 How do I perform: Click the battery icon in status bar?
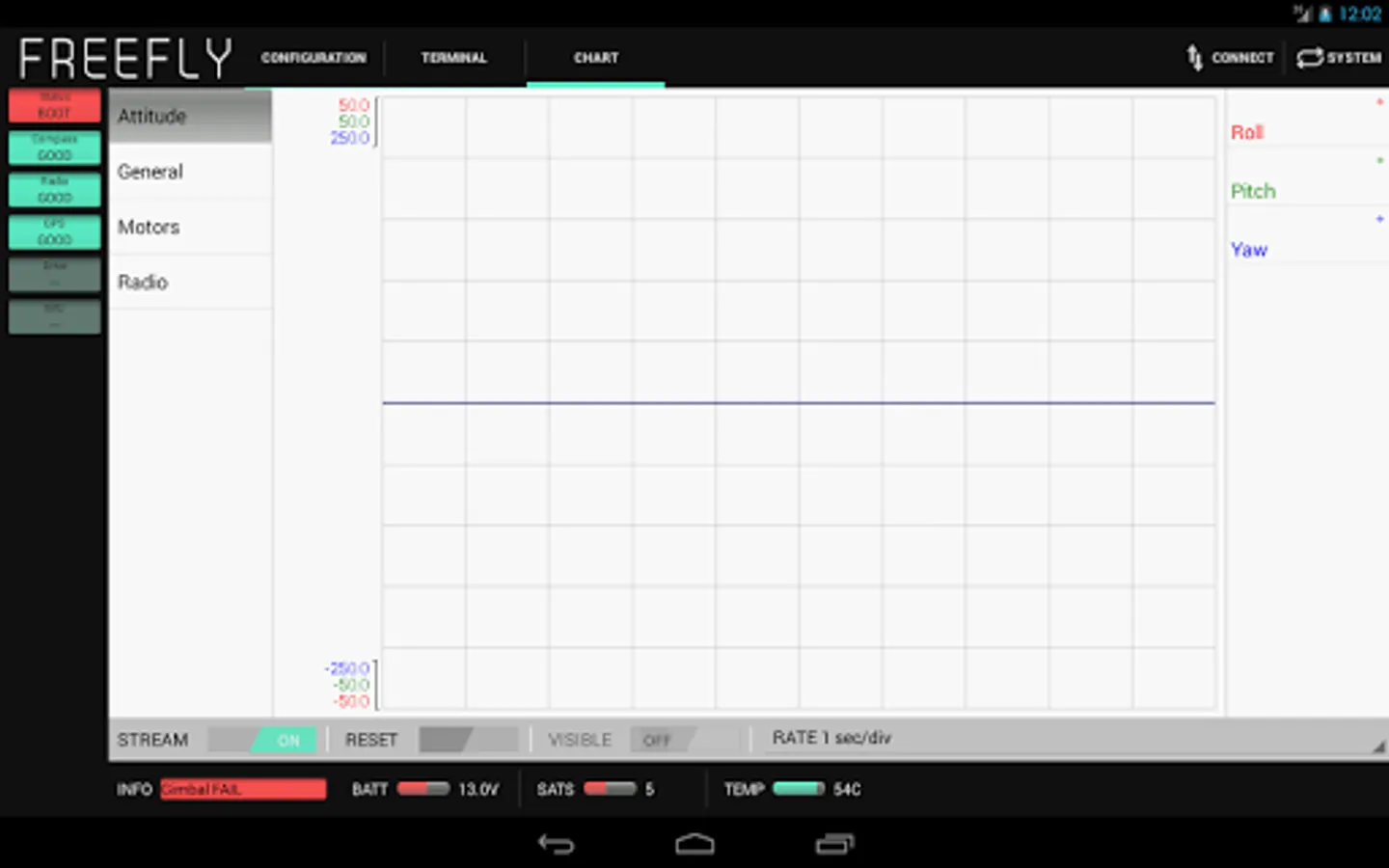pyautogui.click(x=1325, y=14)
